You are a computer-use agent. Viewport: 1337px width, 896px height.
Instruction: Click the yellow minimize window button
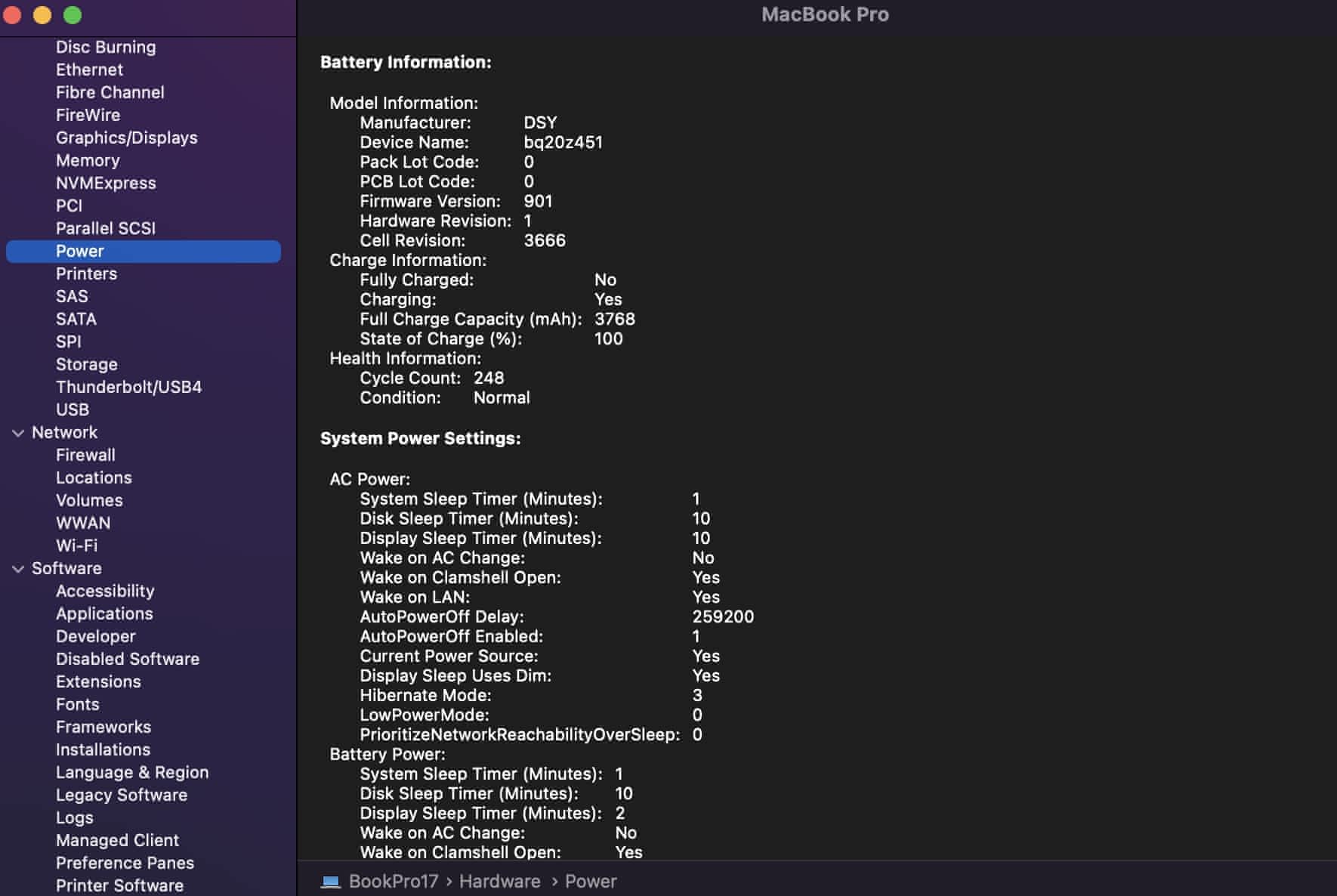(x=42, y=15)
